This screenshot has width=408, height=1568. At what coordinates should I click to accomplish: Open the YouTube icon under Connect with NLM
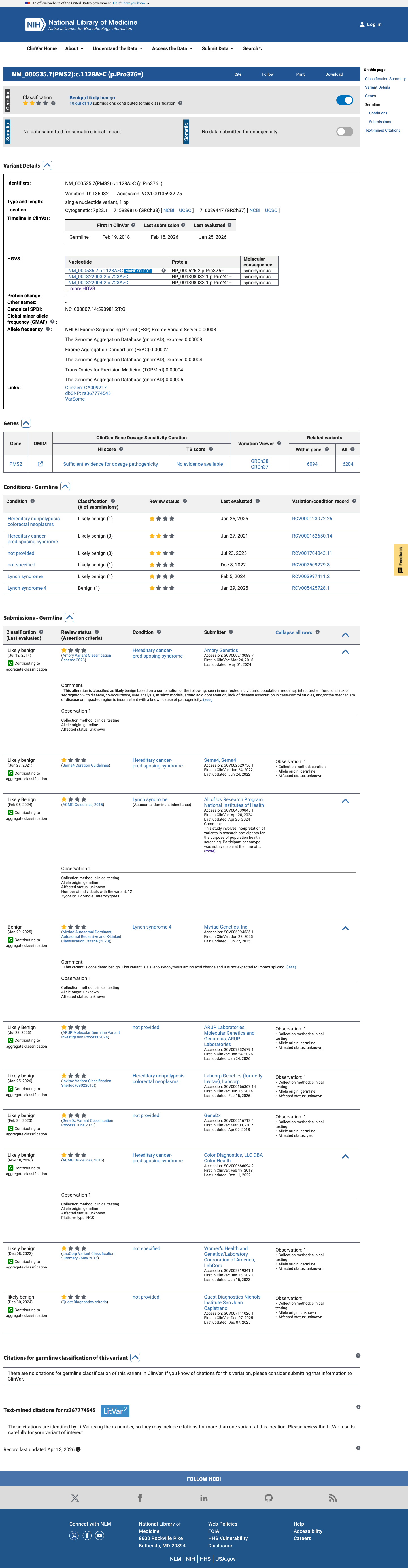coord(100,1536)
